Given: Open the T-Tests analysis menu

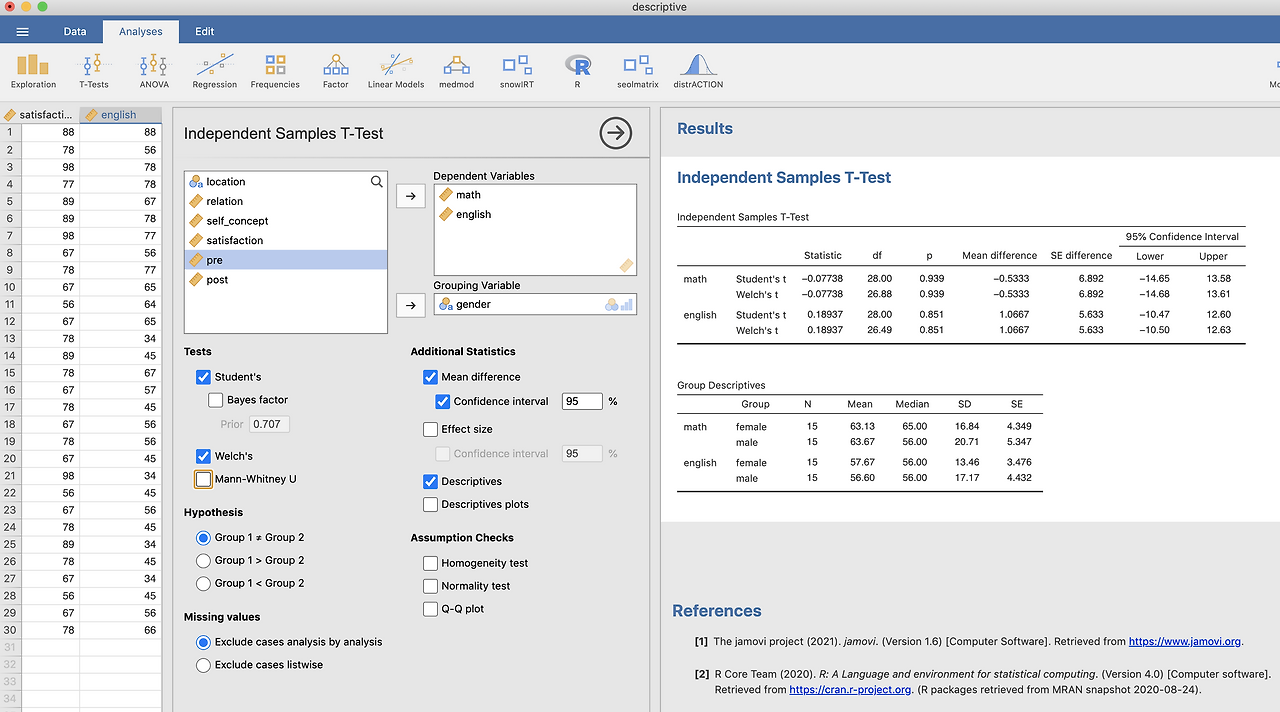Looking at the screenshot, I should (94, 70).
